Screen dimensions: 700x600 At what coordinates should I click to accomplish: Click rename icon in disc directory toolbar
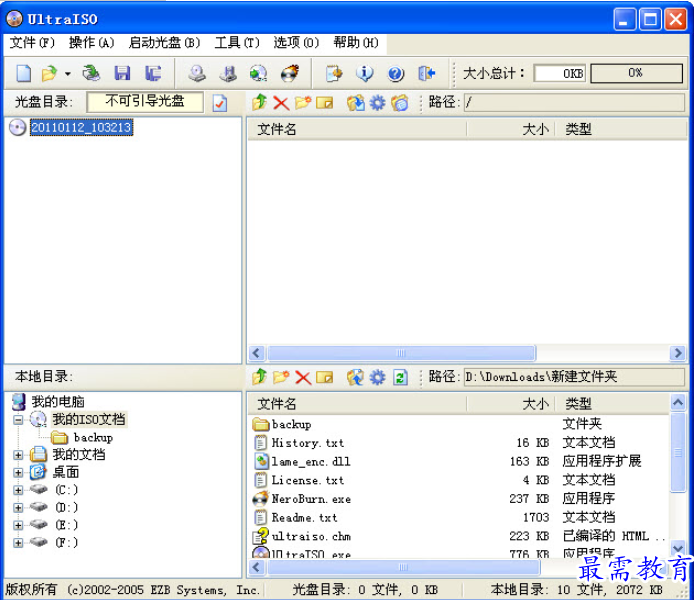(x=325, y=103)
